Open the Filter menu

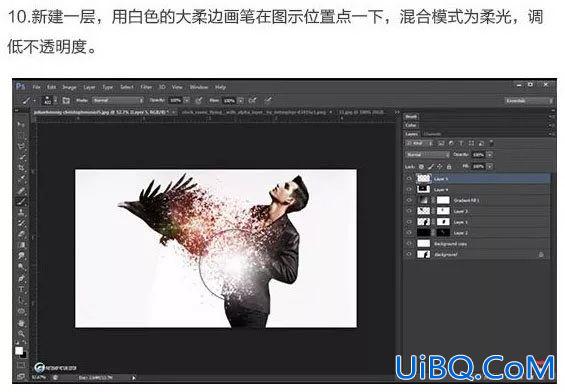[x=146, y=87]
